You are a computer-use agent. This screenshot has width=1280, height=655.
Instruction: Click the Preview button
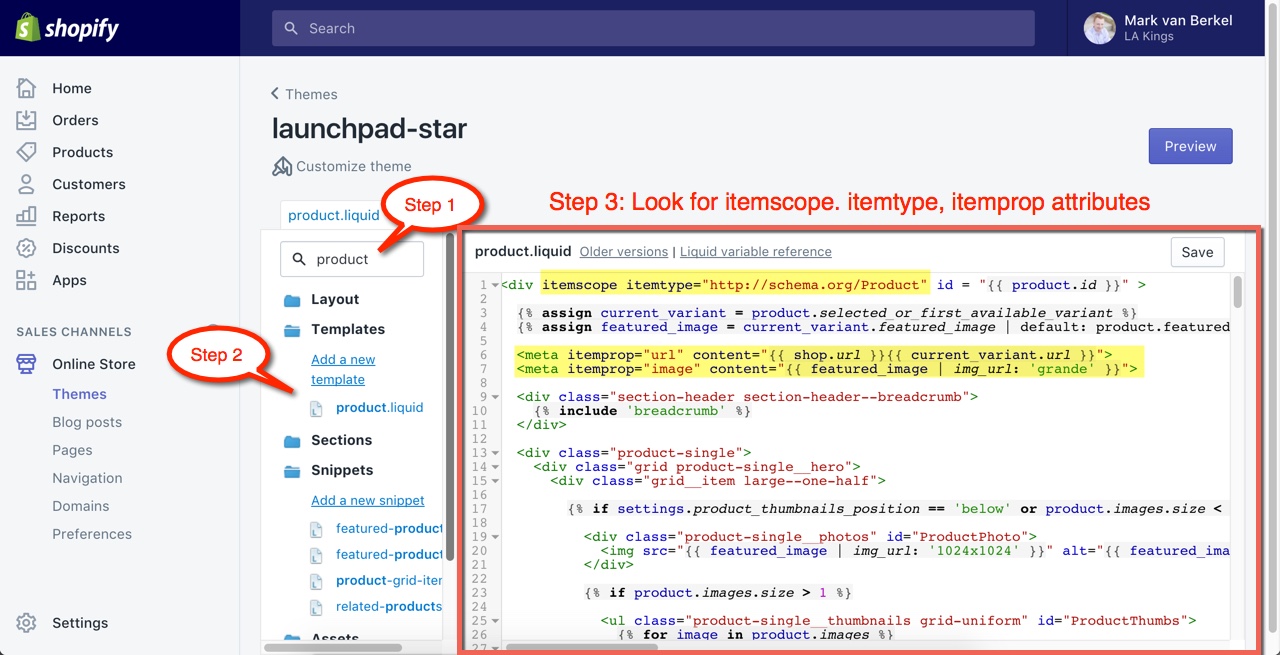coord(1190,146)
